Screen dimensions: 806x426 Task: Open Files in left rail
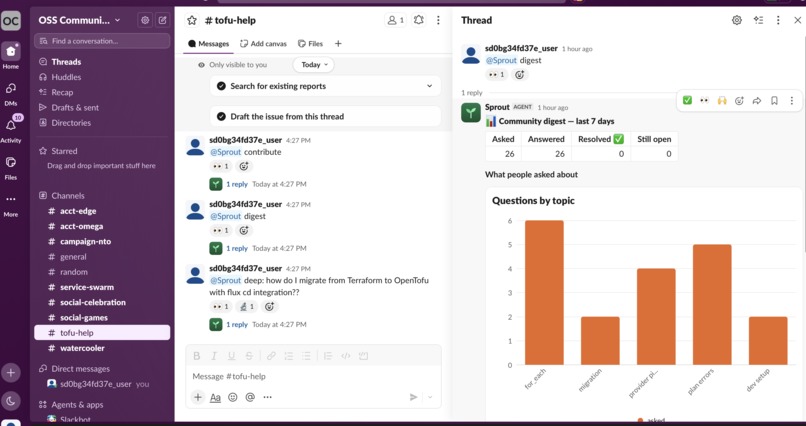[x=11, y=167]
